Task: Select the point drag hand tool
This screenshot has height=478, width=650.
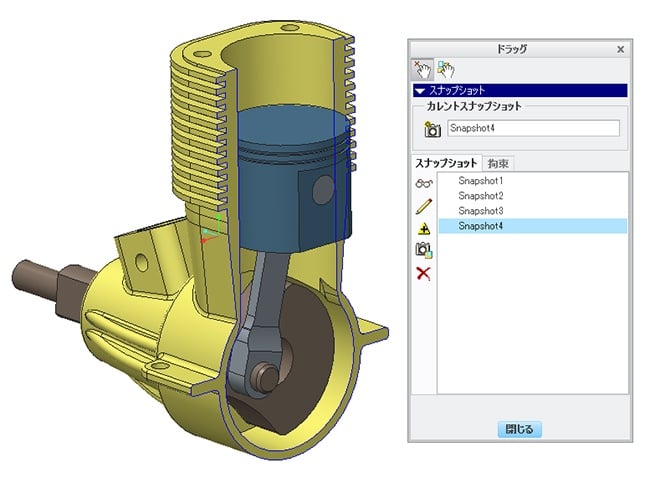Action: point(423,69)
